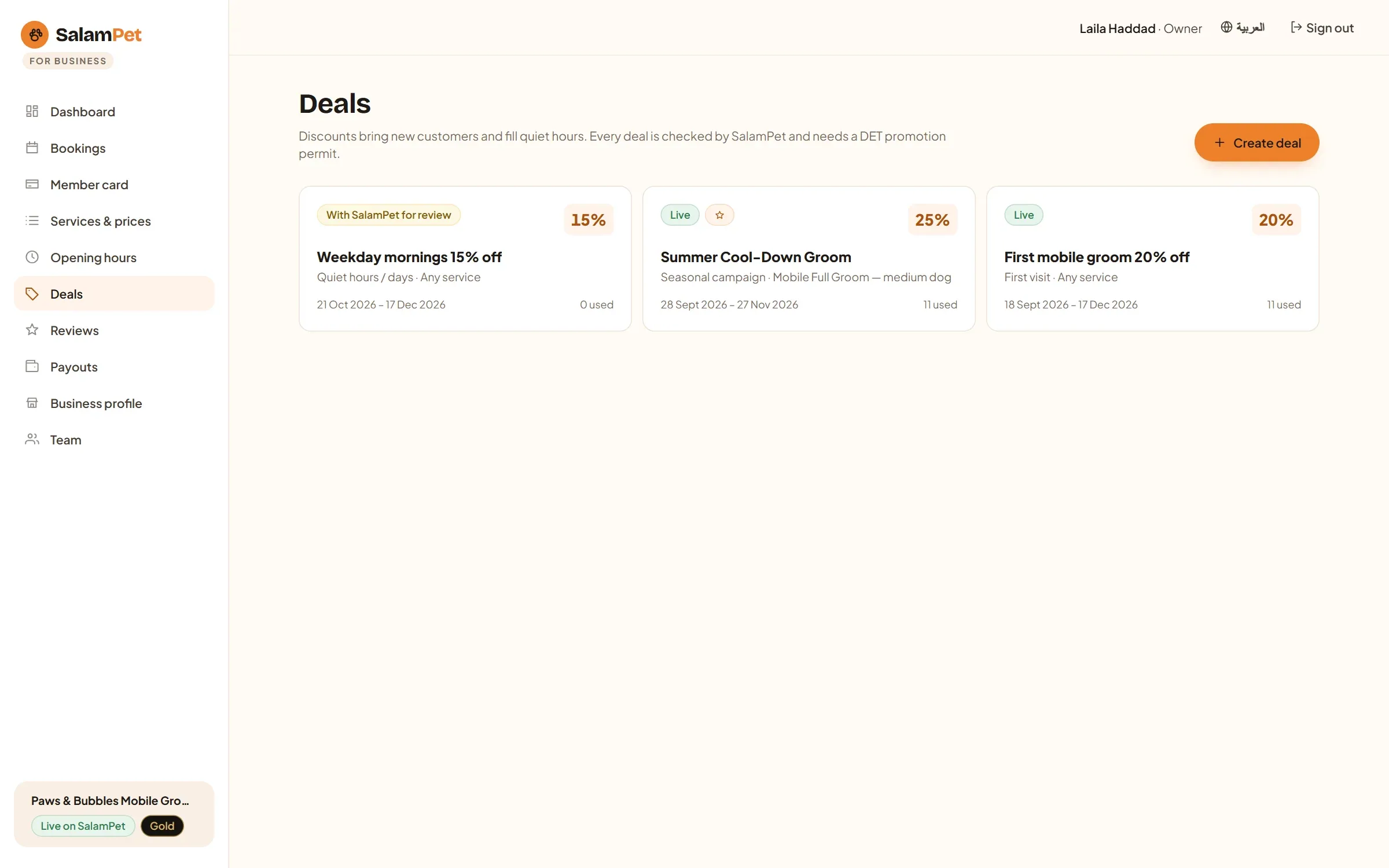Open the First mobile groom 20% off deal
This screenshot has height=868, width=1389.
[1152, 259]
